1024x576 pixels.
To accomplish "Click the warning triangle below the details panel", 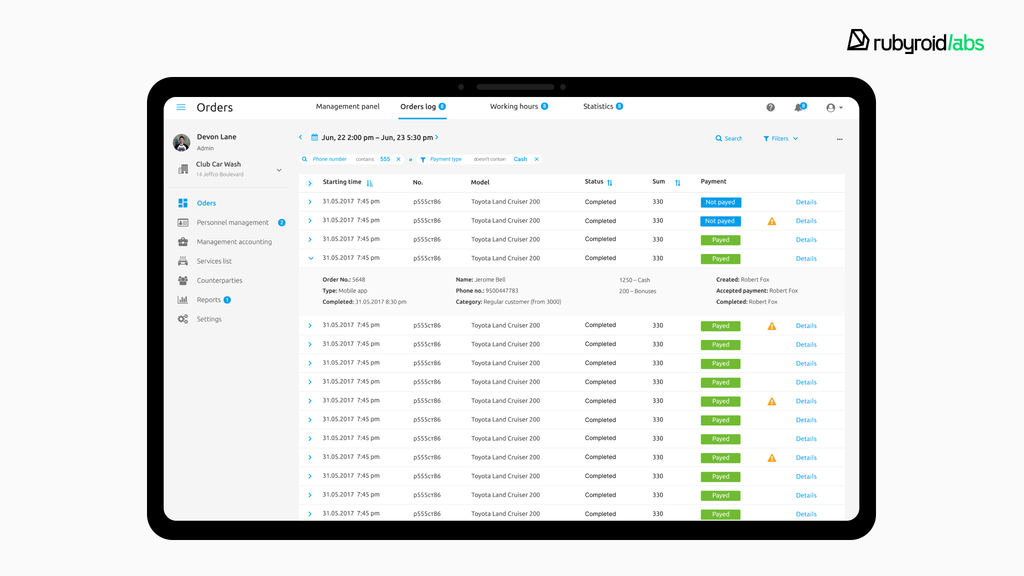I will point(772,326).
